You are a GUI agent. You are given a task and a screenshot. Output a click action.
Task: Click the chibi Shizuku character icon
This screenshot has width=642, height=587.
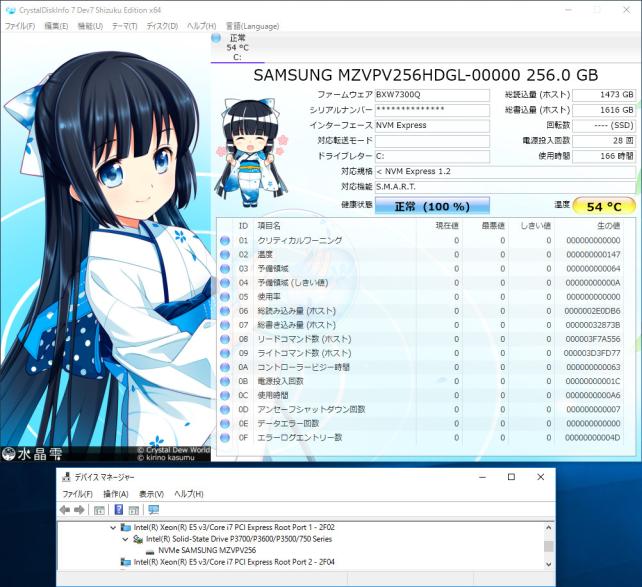tap(253, 154)
